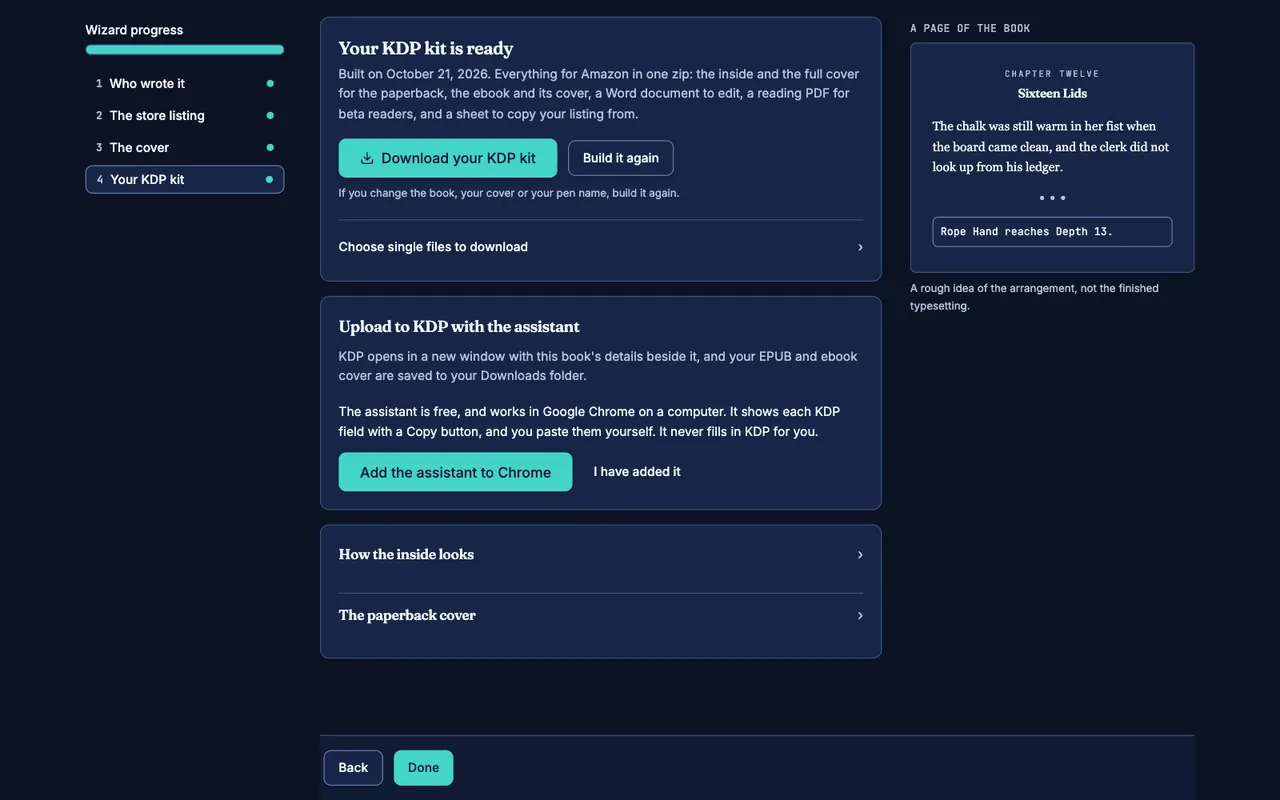Click 'I have added it' link
Screen dimensions: 1280x800
point(637,471)
